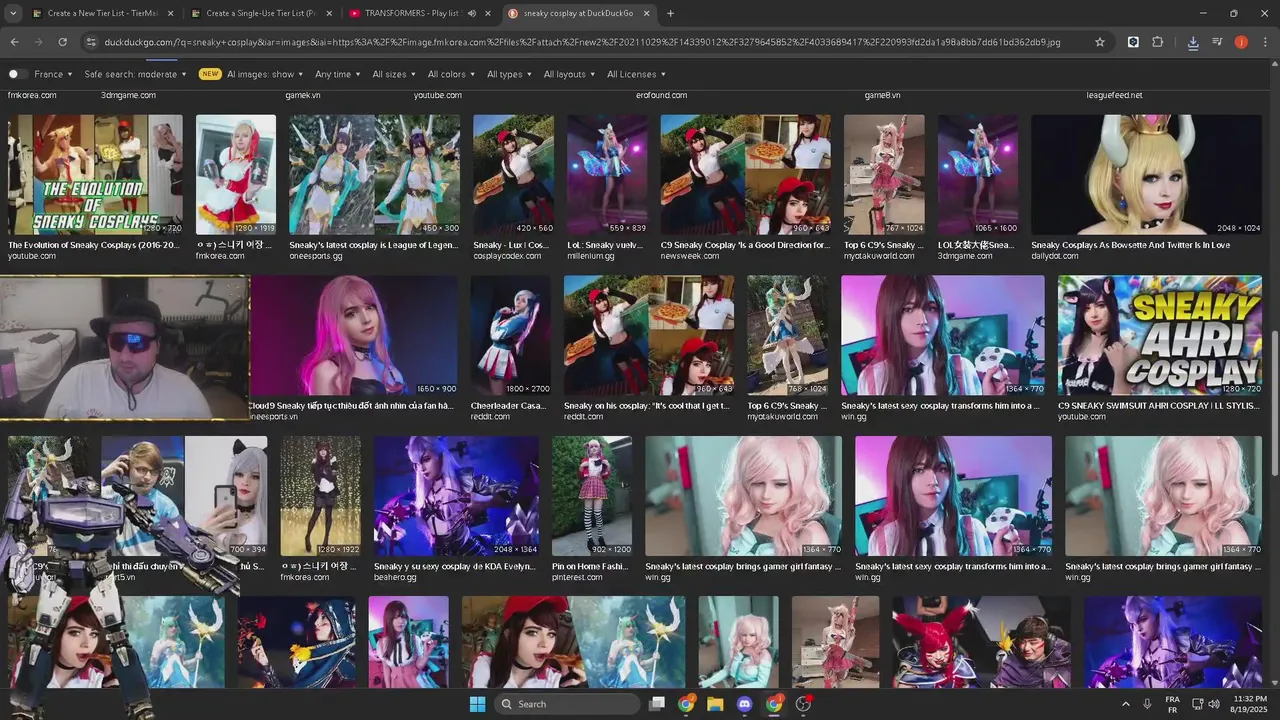Open OBS Studio from the taskbar
The height and width of the screenshot is (720, 1280).
tap(803, 704)
